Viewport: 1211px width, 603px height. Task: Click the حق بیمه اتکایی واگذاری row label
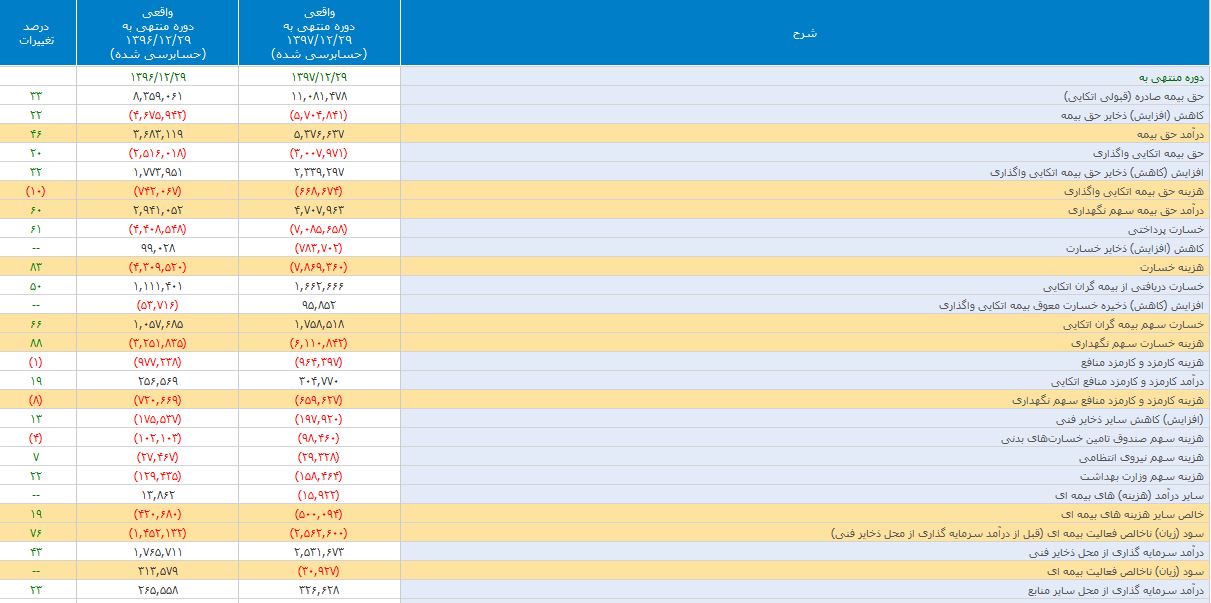[1150, 153]
